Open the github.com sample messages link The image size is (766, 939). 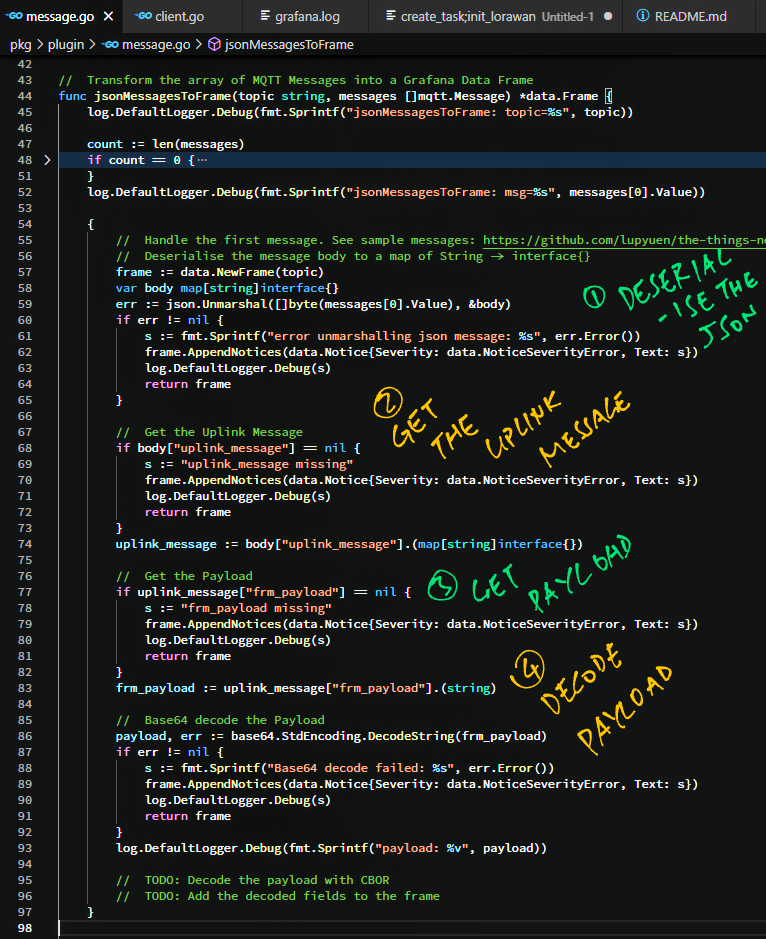pyautogui.click(x=622, y=240)
